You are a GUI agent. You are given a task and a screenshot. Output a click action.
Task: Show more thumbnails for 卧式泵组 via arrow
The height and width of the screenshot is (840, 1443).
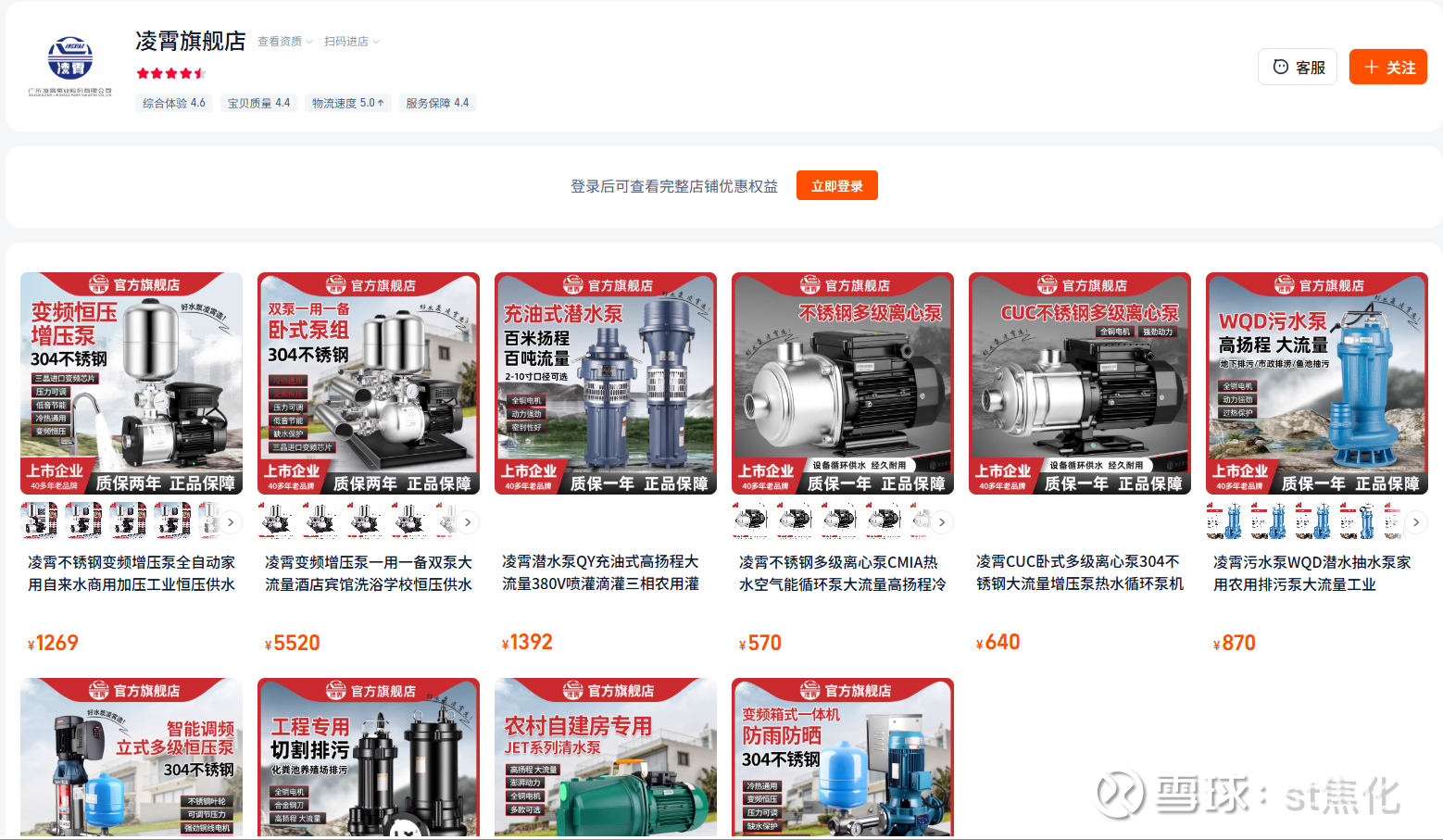(x=468, y=522)
